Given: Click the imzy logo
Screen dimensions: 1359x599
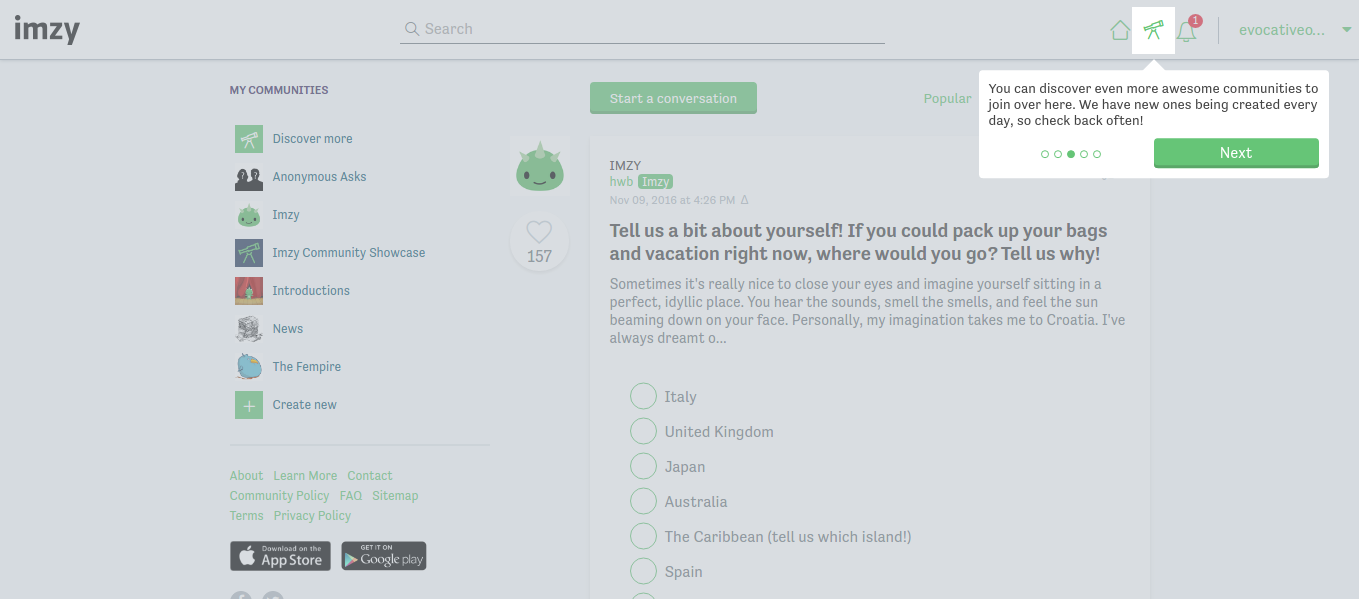Looking at the screenshot, I should [47, 30].
